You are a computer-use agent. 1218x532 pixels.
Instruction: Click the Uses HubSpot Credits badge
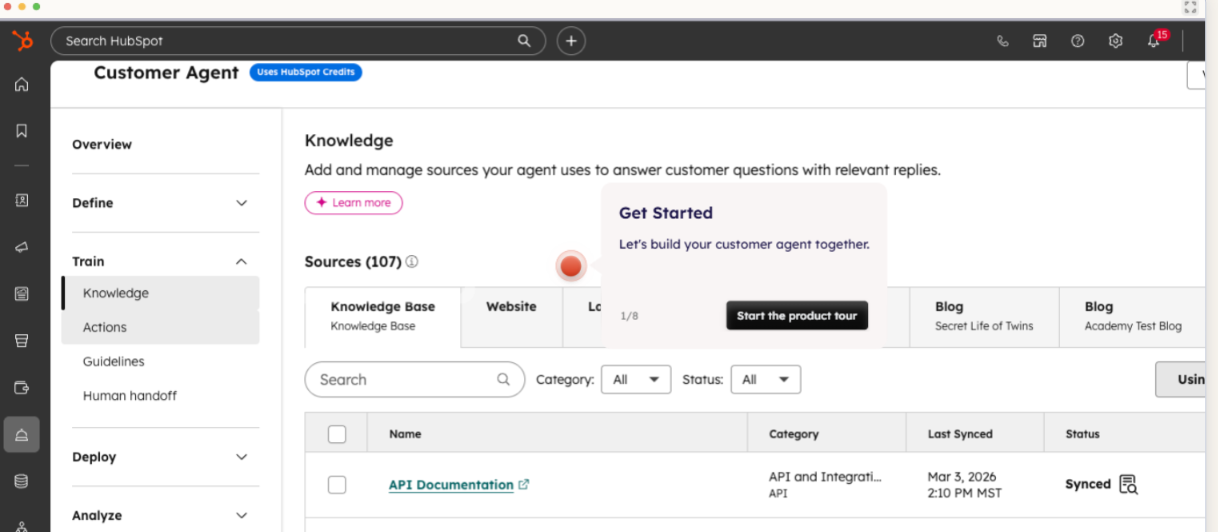306,73
